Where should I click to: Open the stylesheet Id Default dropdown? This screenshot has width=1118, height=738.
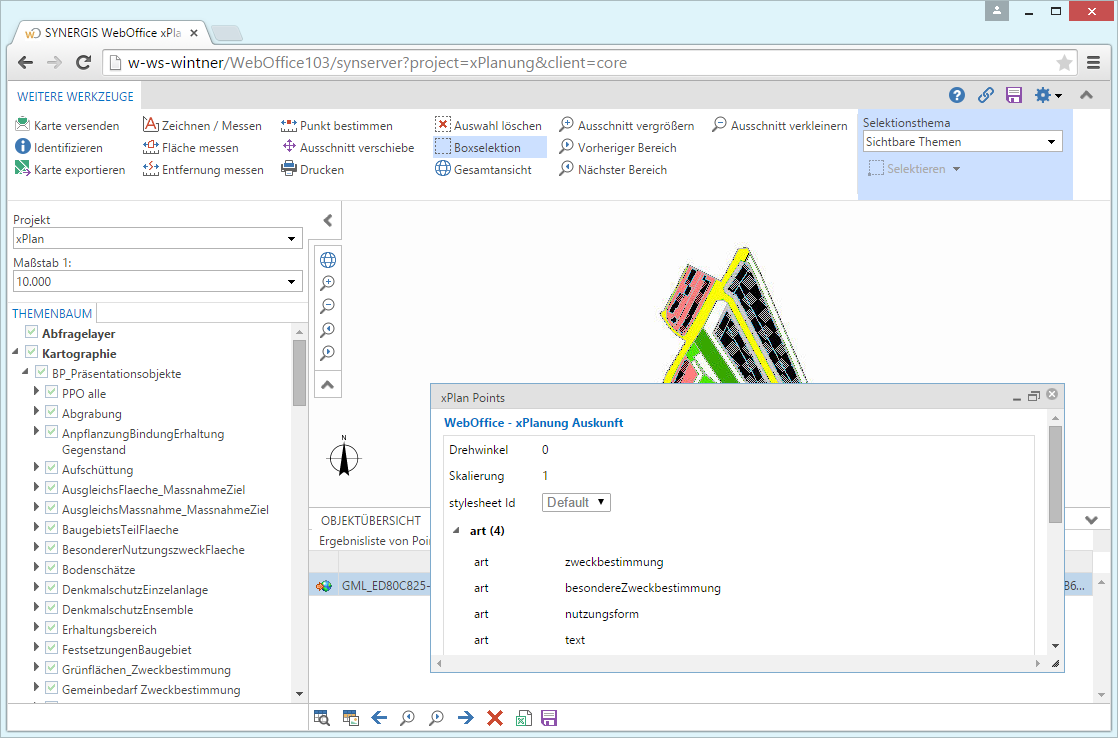point(576,501)
